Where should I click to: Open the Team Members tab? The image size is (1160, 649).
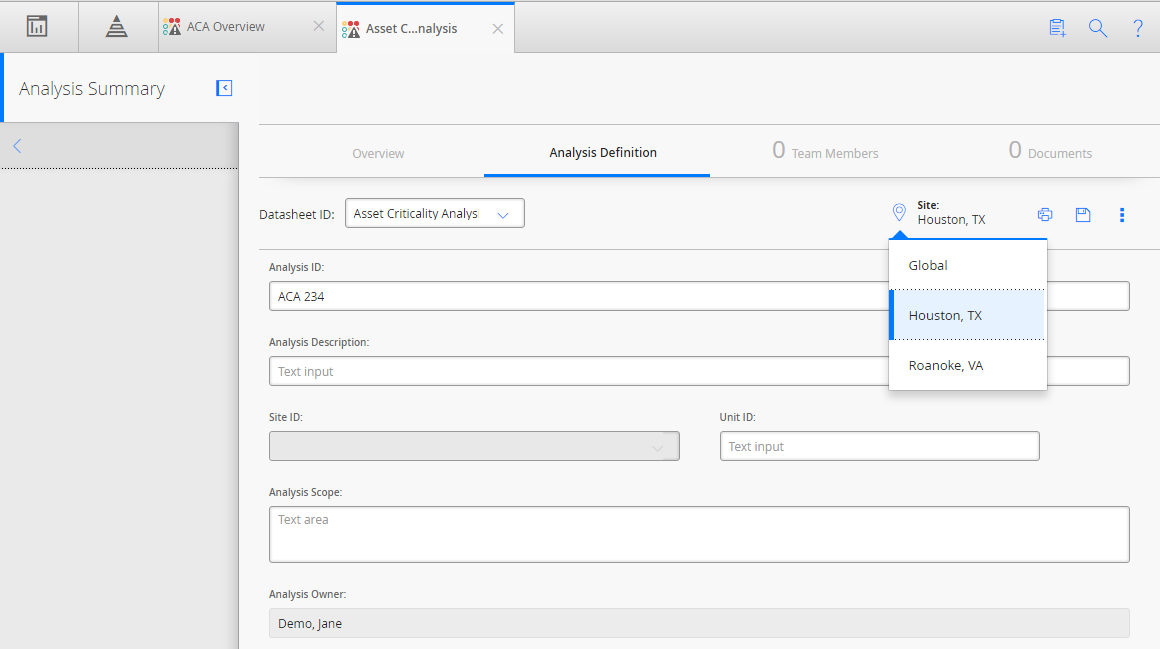(x=826, y=152)
